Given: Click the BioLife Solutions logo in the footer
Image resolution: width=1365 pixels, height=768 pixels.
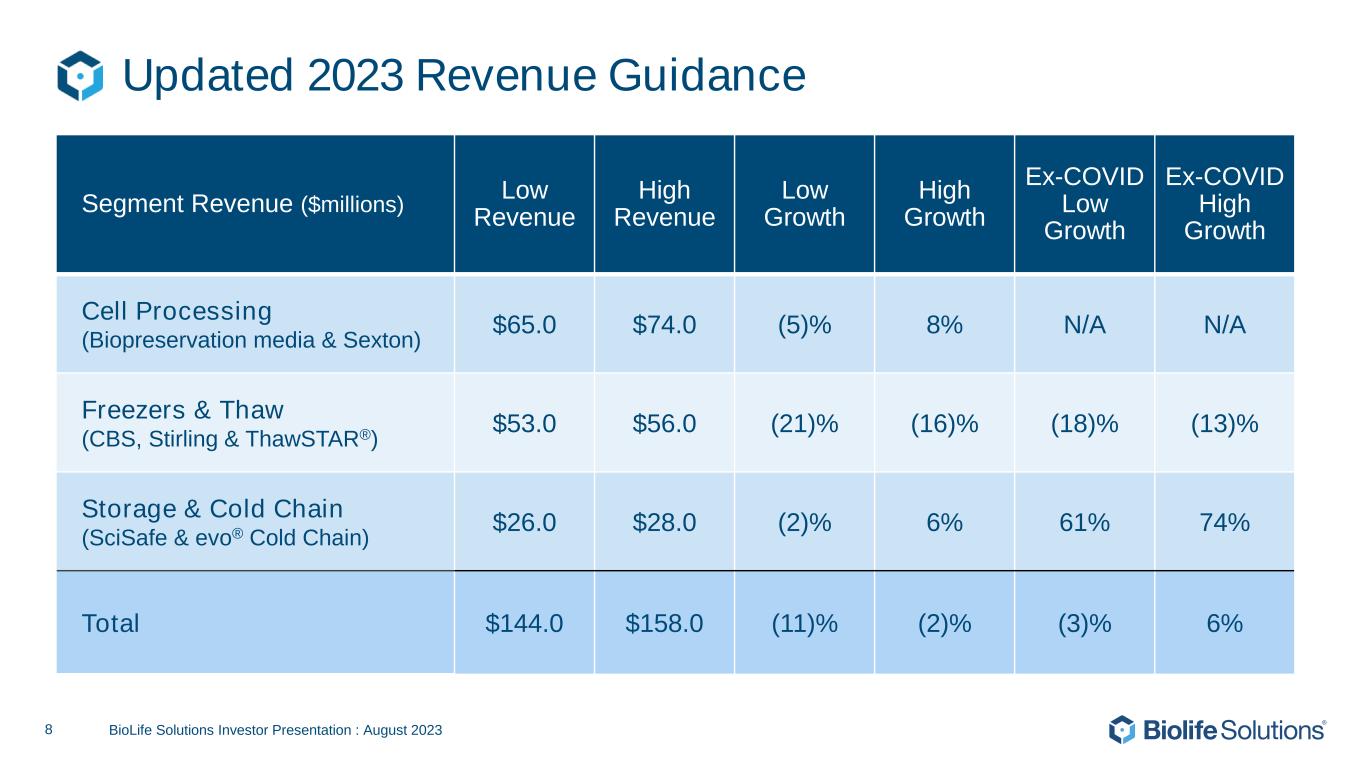Looking at the screenshot, I should point(1217,730).
